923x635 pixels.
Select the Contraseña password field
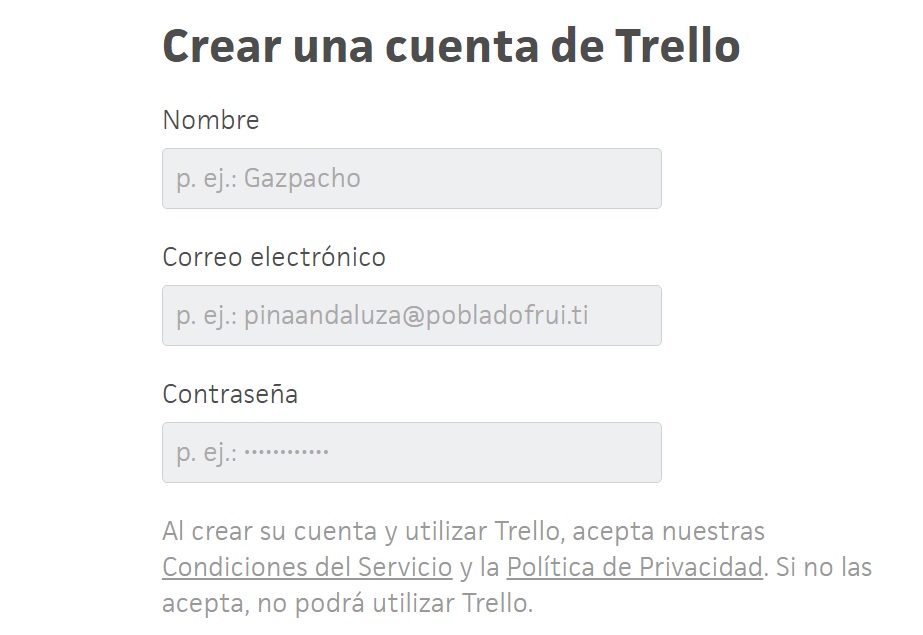[411, 453]
